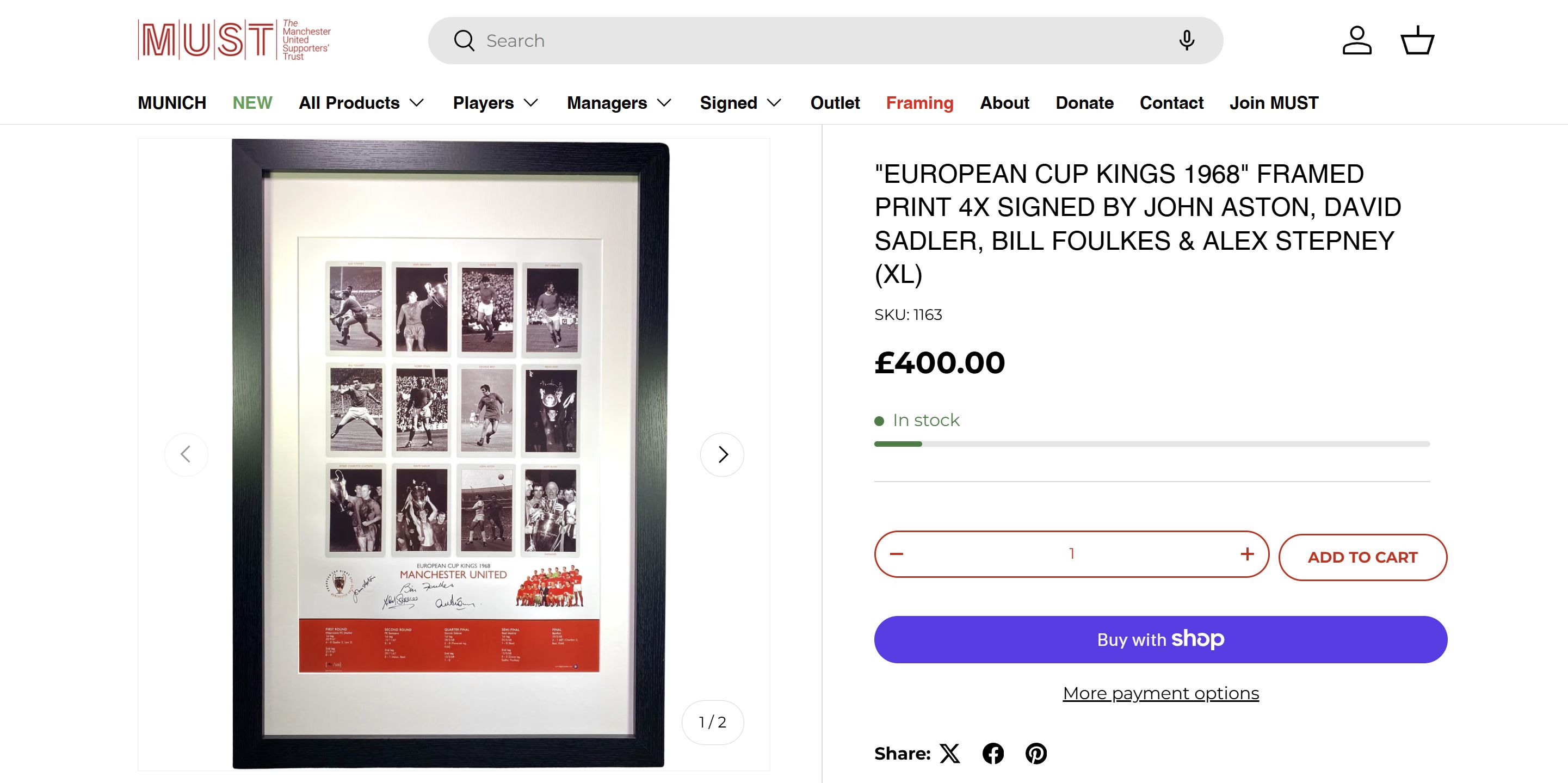The width and height of the screenshot is (1568, 783).
Task: Open the Signed dropdown menu
Action: 740,103
